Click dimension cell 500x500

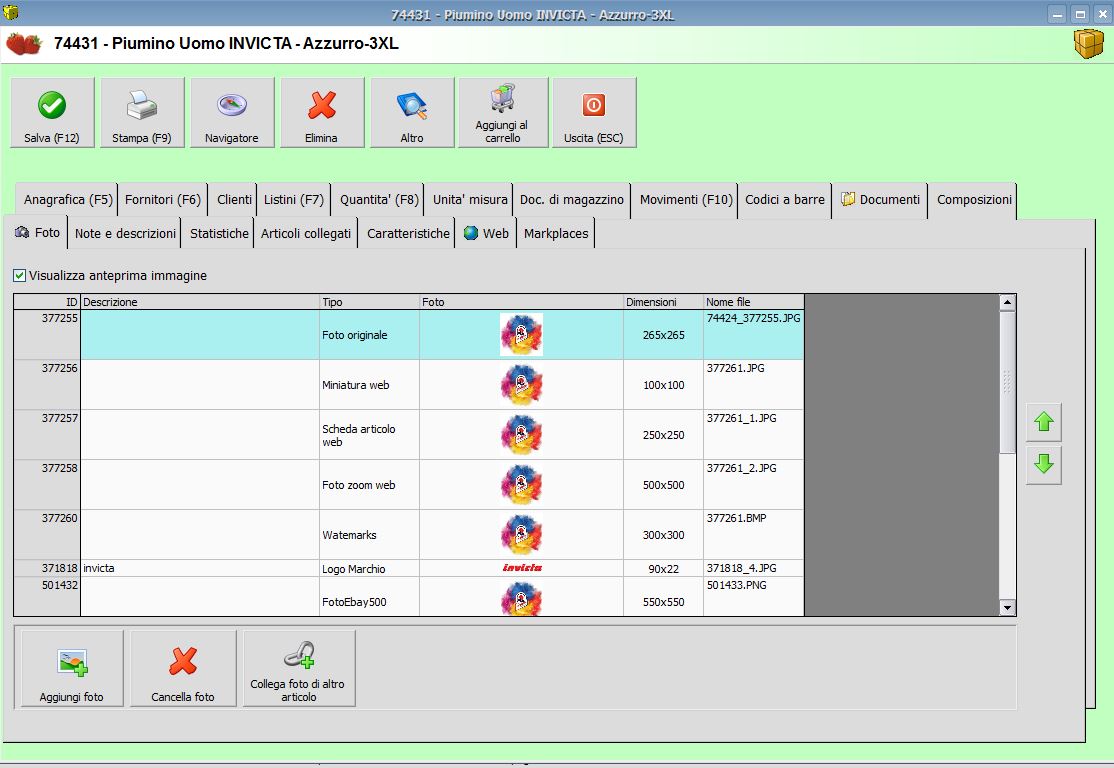pyautogui.click(x=664, y=485)
